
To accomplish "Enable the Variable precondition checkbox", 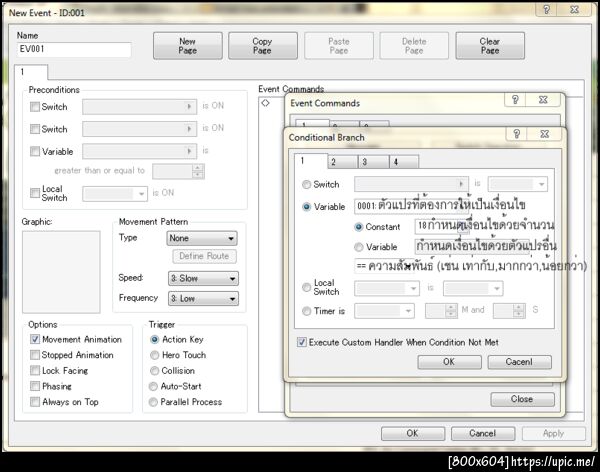I will (x=35, y=152).
